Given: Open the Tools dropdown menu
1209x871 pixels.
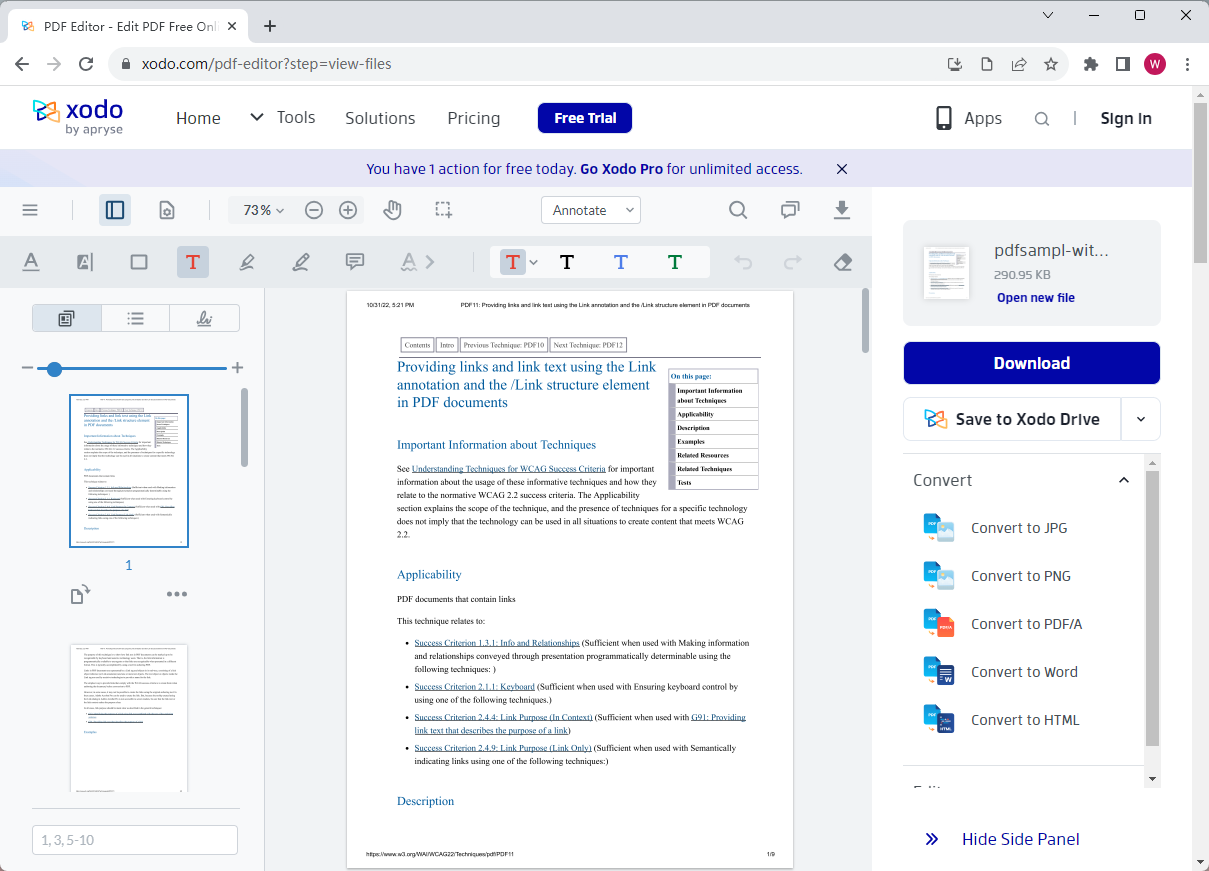Looking at the screenshot, I should coord(282,117).
